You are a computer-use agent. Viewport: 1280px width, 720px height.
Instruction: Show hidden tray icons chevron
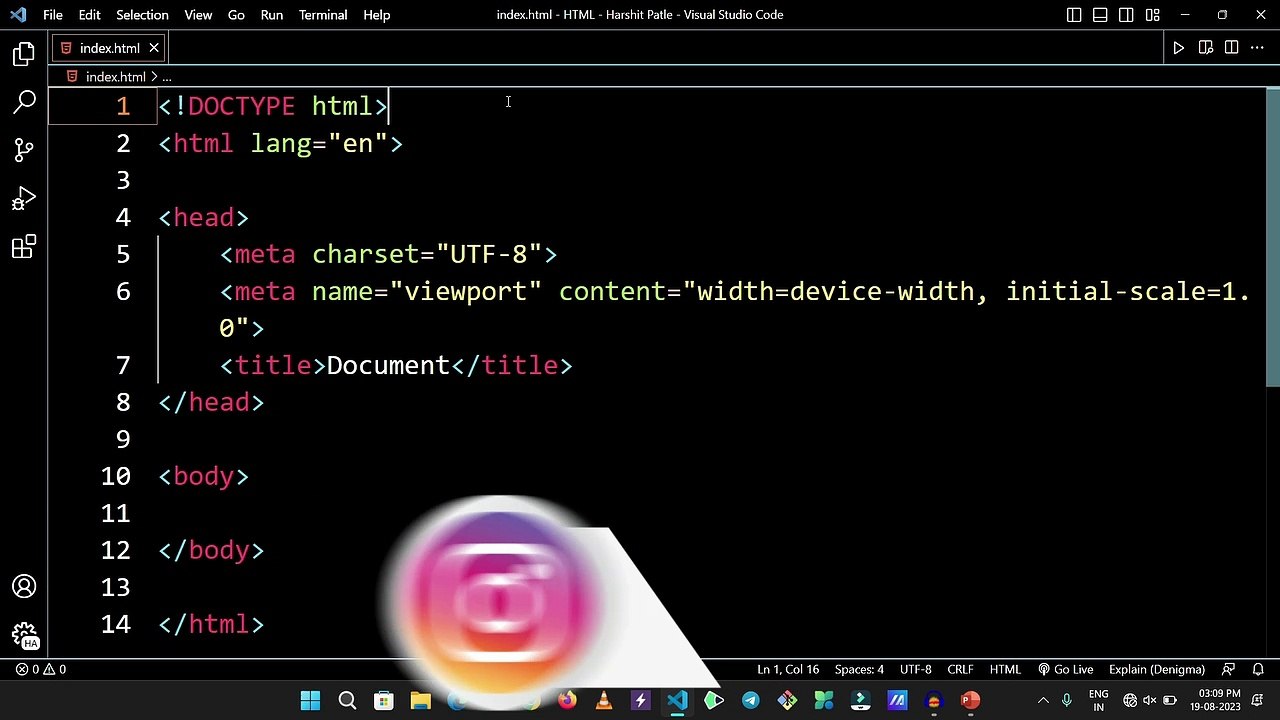pyautogui.click(x=1043, y=700)
